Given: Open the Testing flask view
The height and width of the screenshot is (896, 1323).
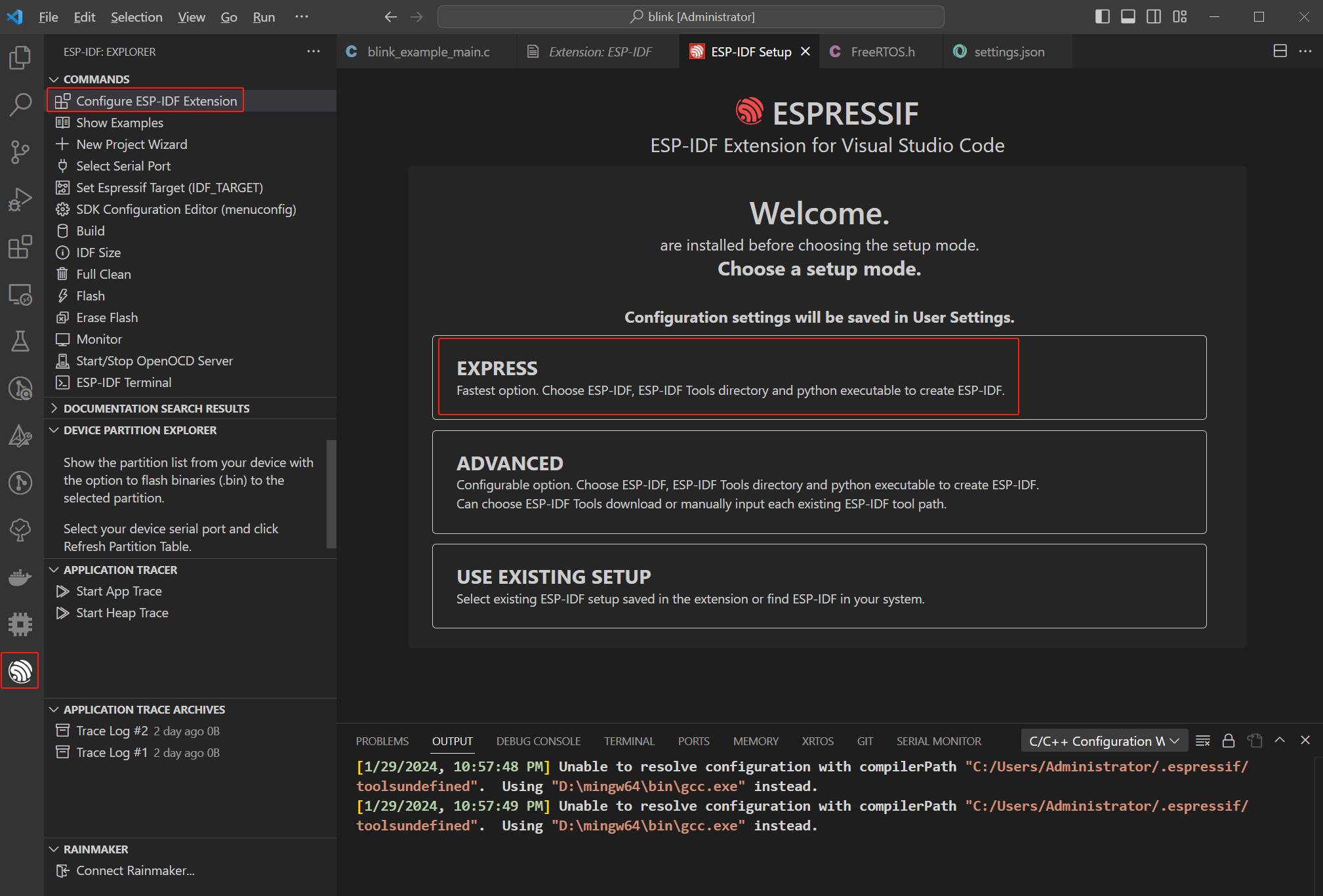Looking at the screenshot, I should (20, 341).
